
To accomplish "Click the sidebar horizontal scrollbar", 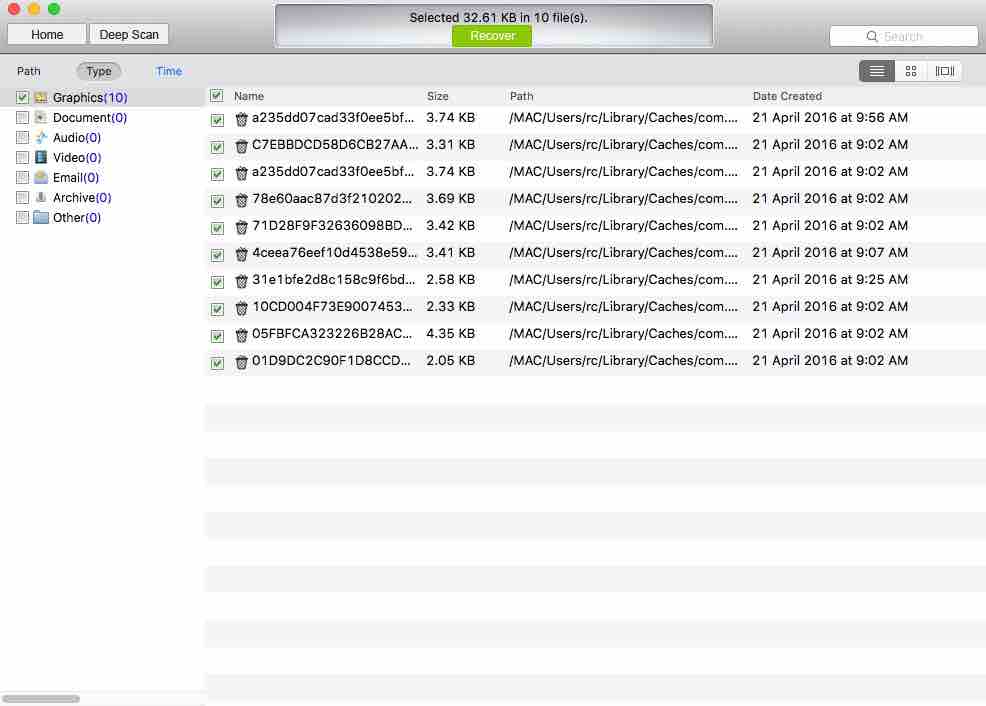I will click(x=41, y=698).
